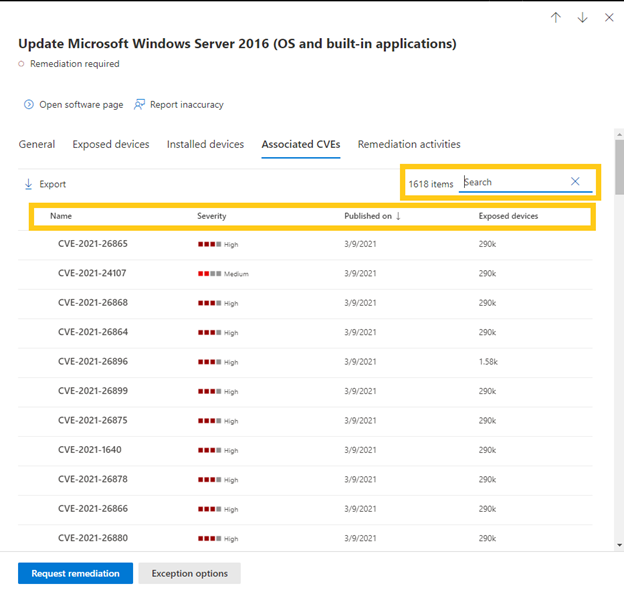
Task: Select CVE-2021-26864 entry
Action: click(x=93, y=332)
